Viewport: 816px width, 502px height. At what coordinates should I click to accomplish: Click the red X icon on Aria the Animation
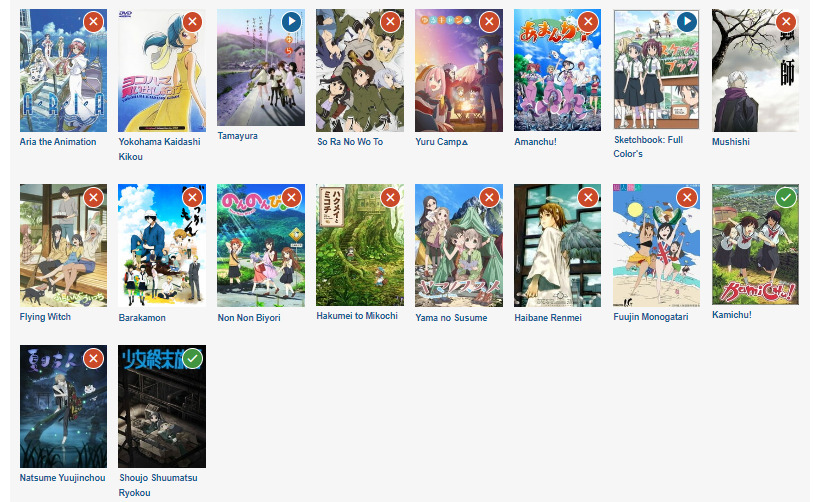pos(94,22)
